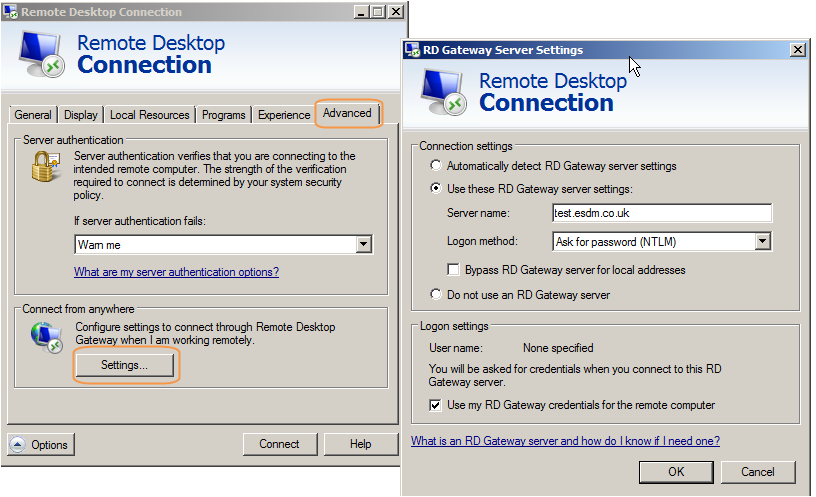Click the Settings... button

pos(125,365)
